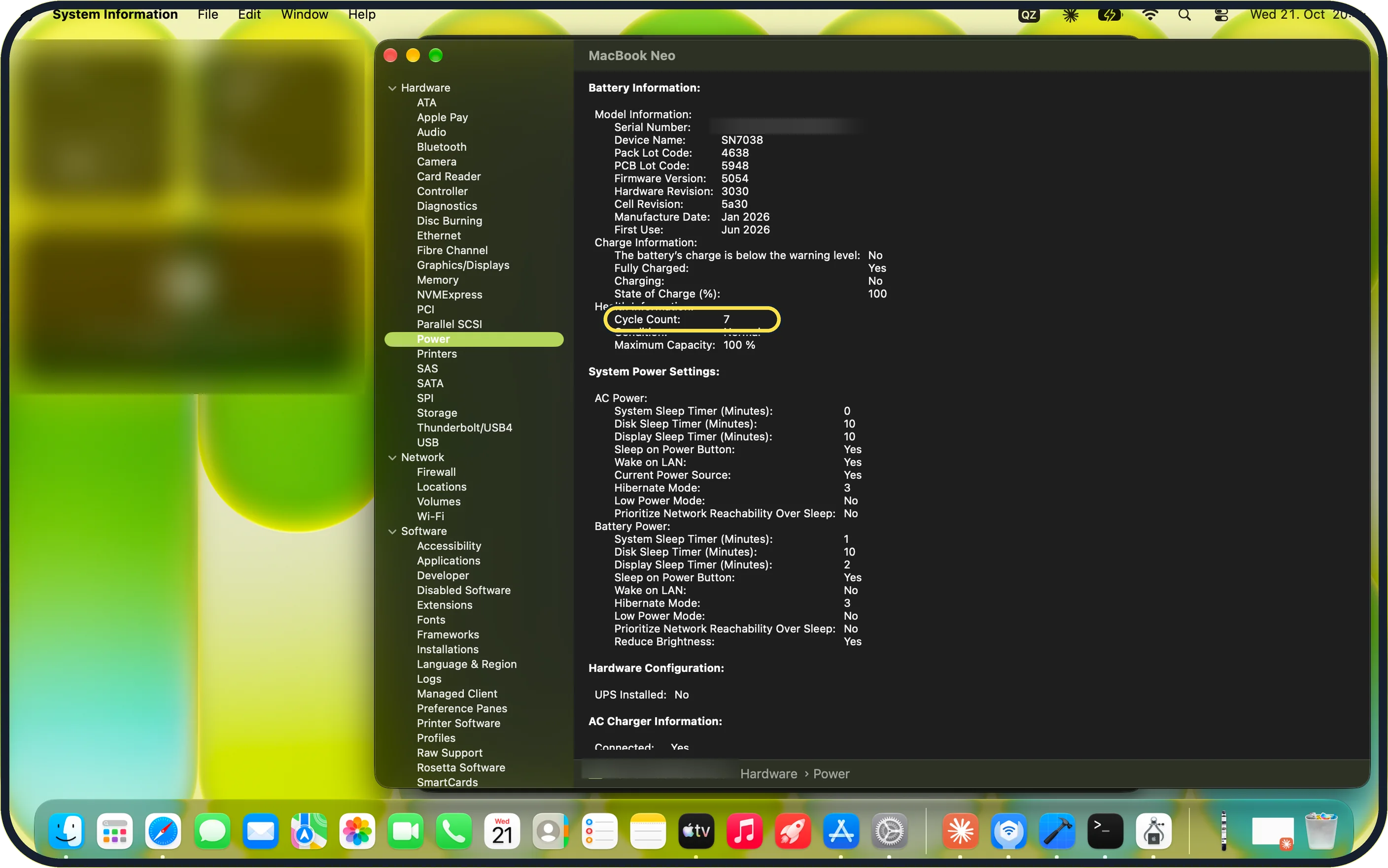Launch FaceTime from the Dock
Viewport: 1388px width, 868px height.
coord(406,831)
